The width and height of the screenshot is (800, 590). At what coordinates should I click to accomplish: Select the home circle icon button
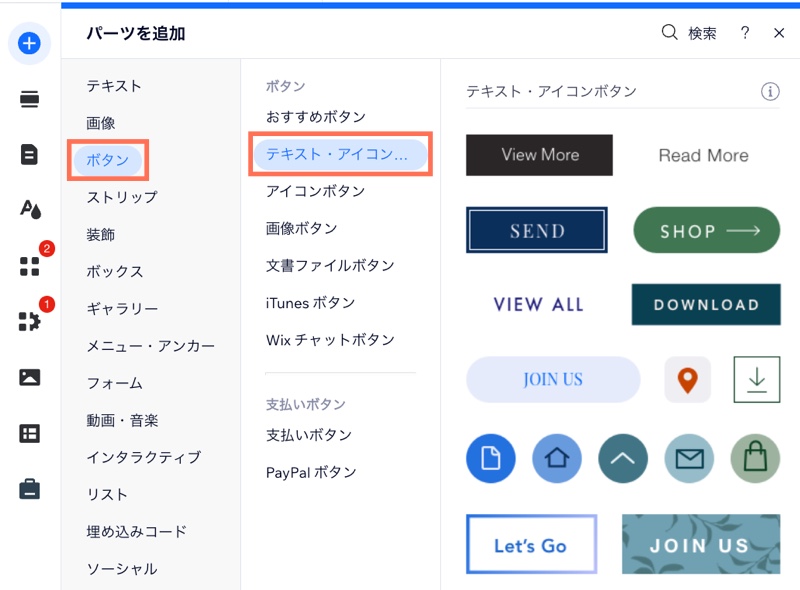[x=557, y=458]
